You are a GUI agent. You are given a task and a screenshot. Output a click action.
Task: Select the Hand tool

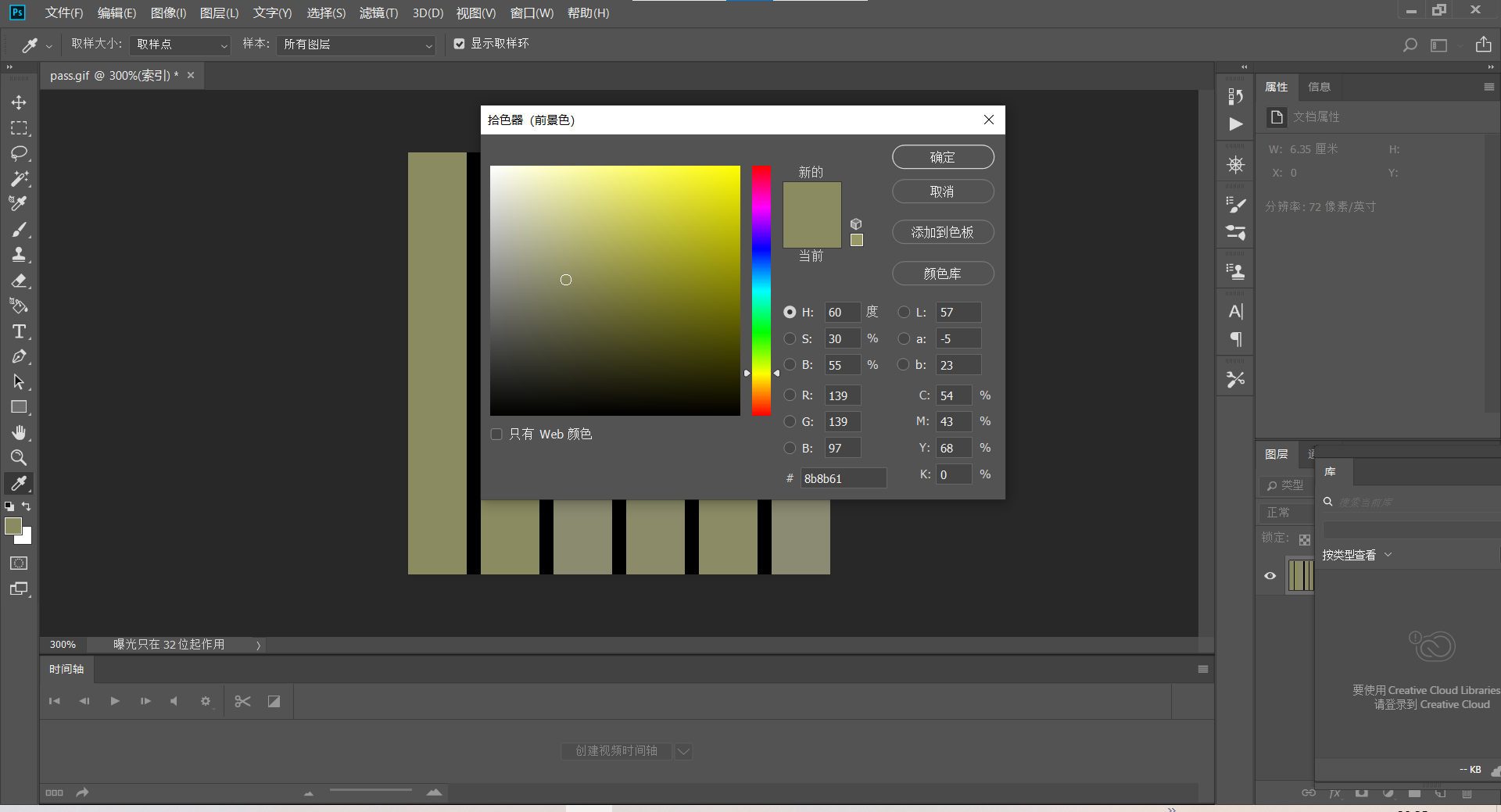point(19,432)
